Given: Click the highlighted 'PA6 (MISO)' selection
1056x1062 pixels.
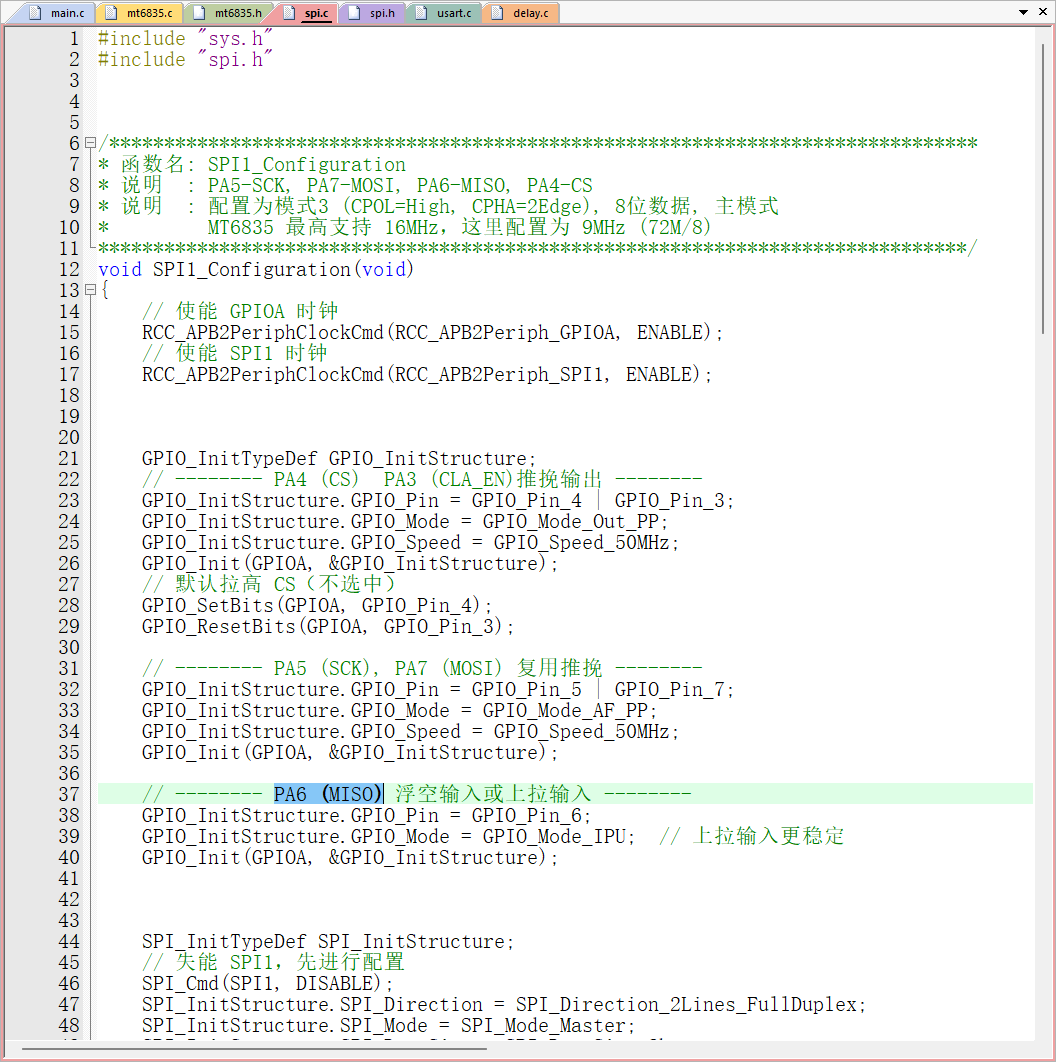Looking at the screenshot, I should (x=329, y=794).
